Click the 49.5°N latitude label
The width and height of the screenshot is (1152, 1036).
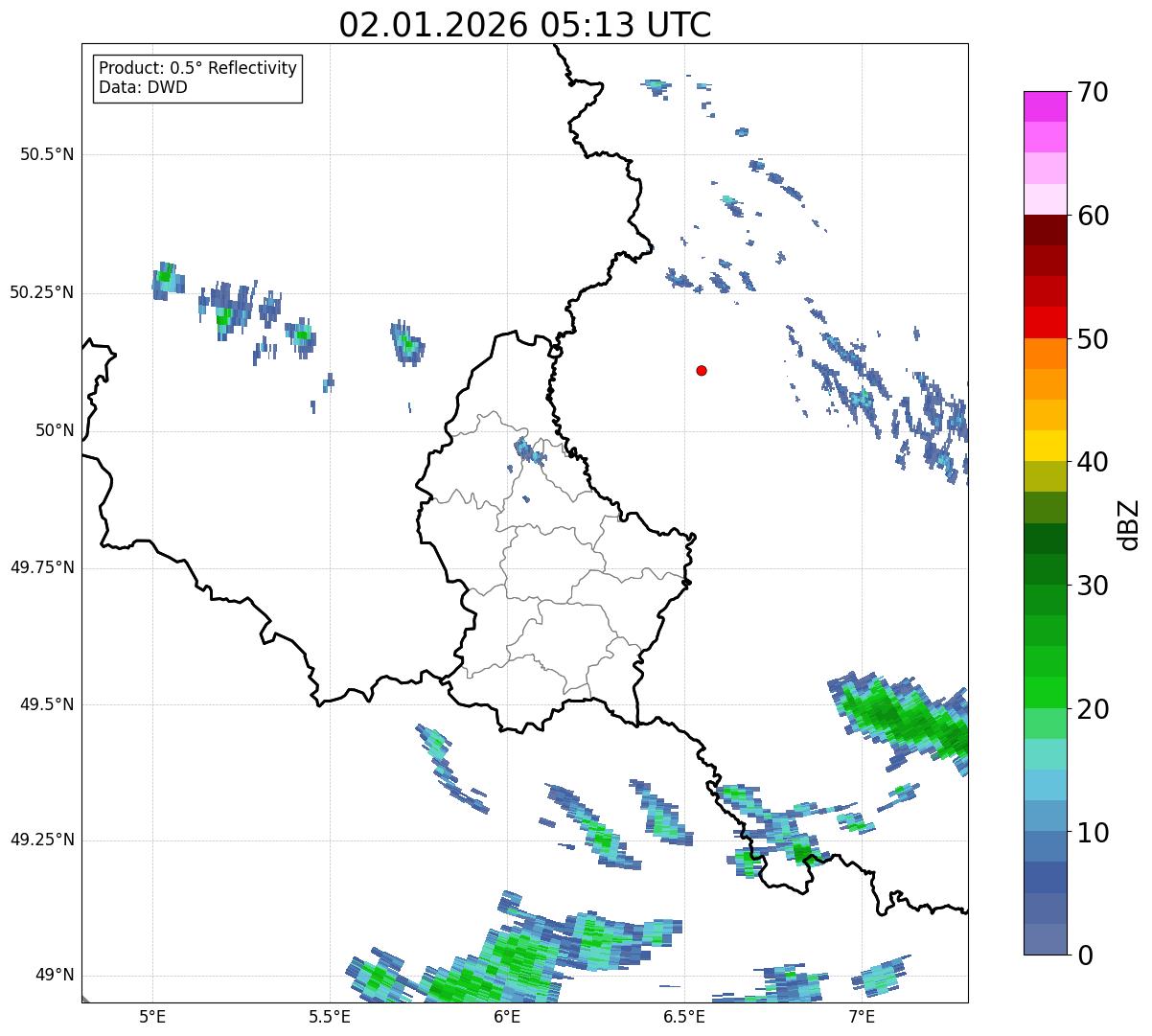tap(47, 704)
